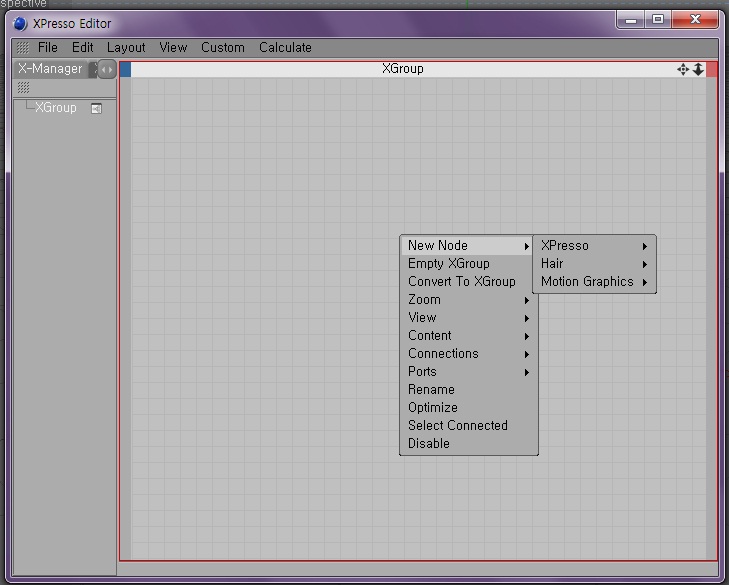Image resolution: width=729 pixels, height=585 pixels.
Task: Expand the Content submenu
Action: pyautogui.click(x=469, y=336)
